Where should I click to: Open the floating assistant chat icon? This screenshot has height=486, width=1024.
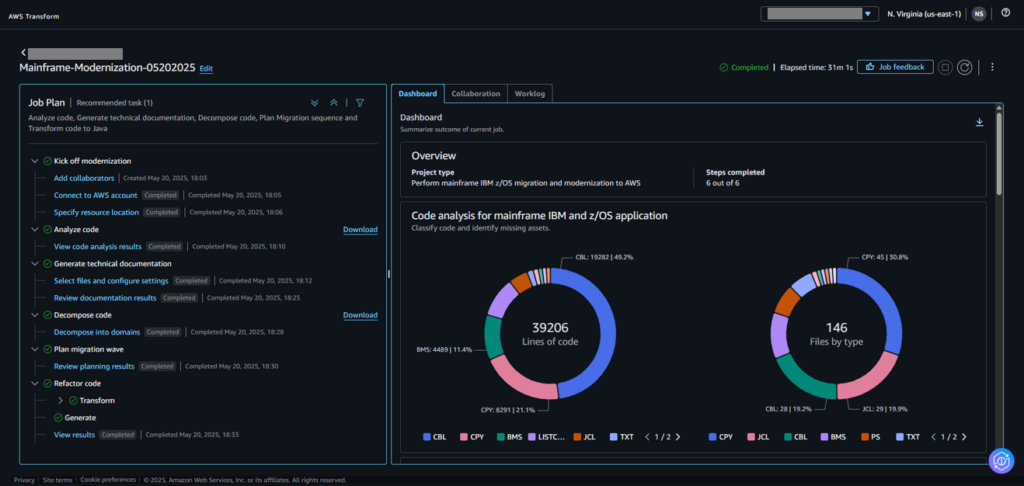pyautogui.click(x=1000, y=460)
